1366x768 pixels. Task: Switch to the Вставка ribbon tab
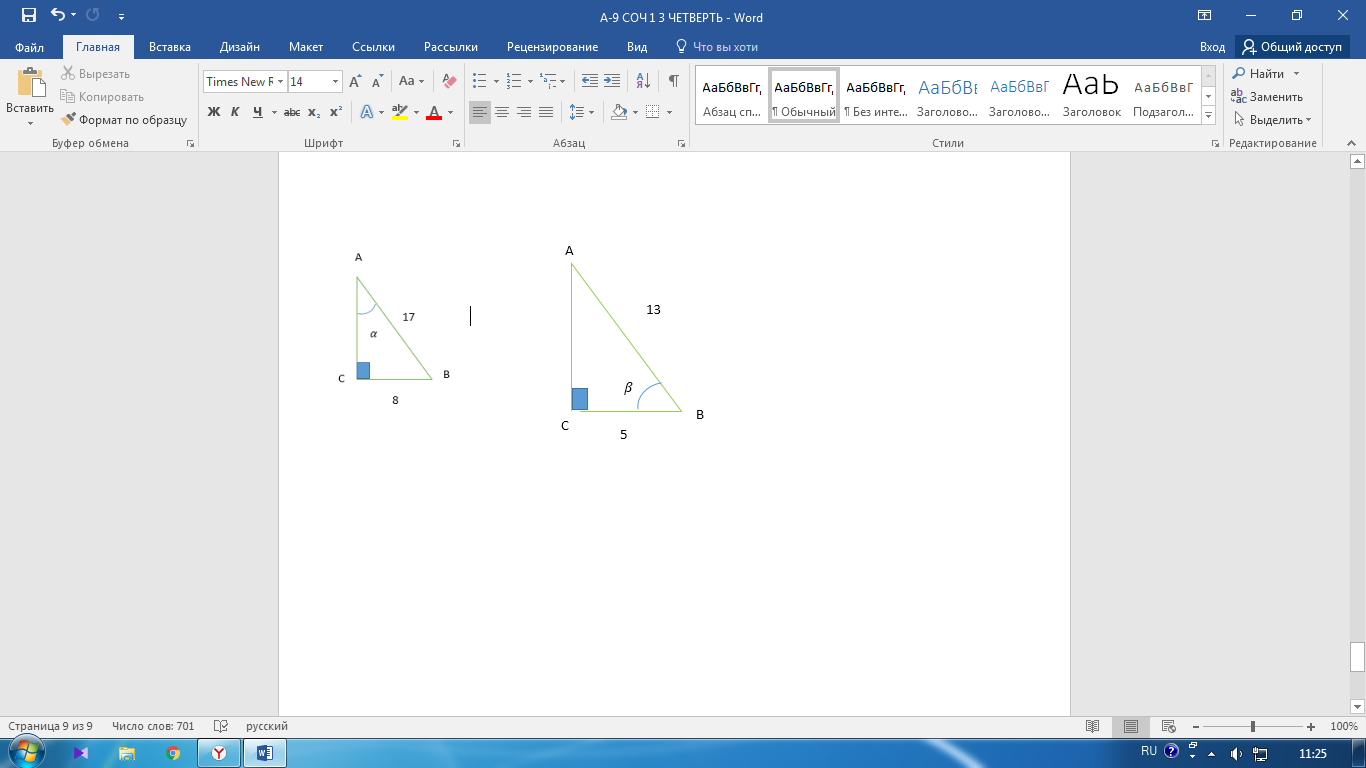(x=170, y=47)
